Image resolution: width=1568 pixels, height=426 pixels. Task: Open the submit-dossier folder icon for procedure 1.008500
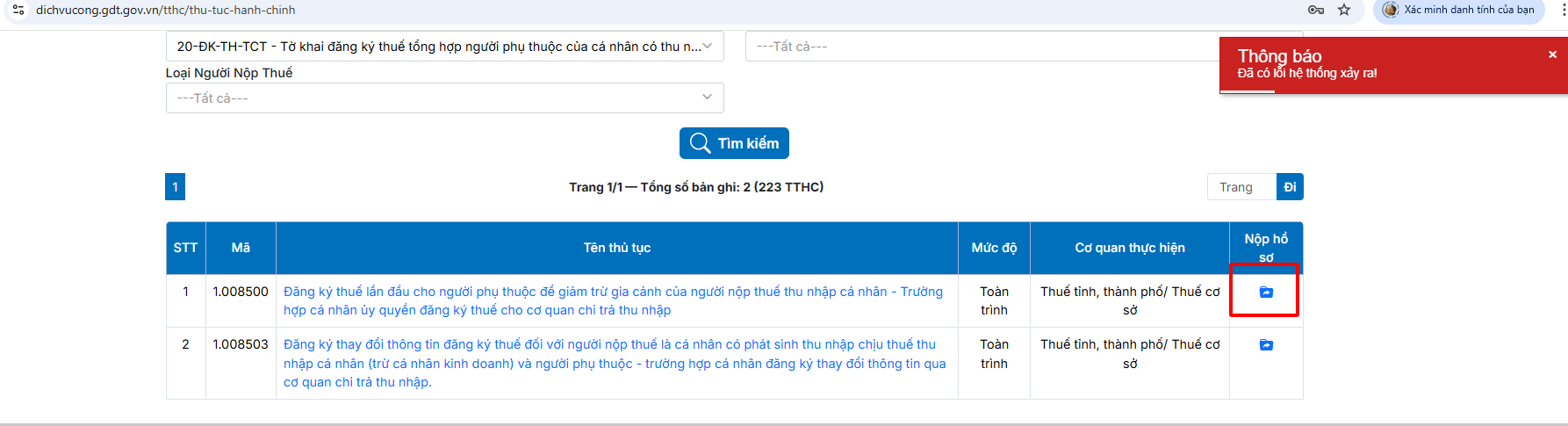click(x=1266, y=292)
